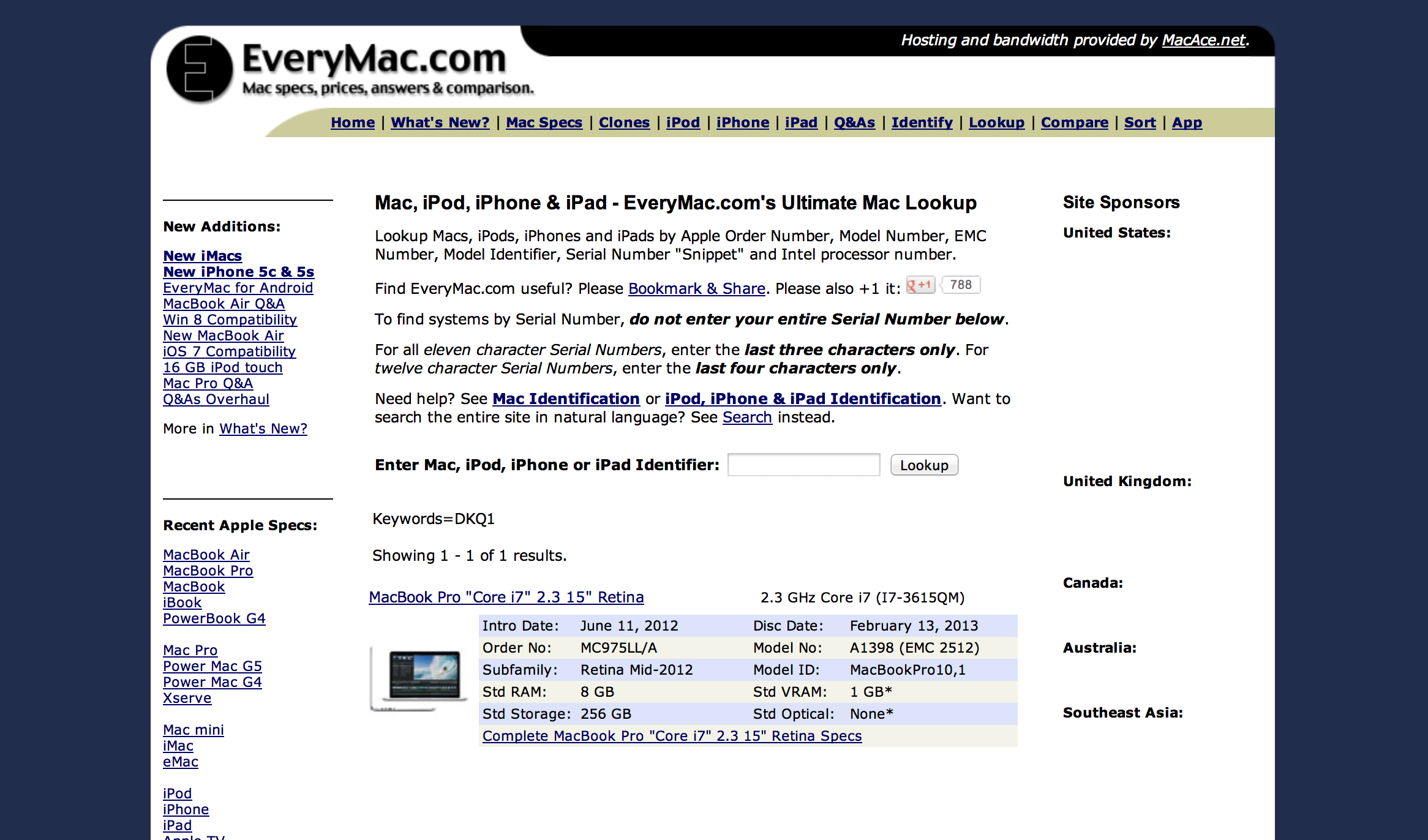
Task: Click the Google +1 button
Action: [920, 285]
